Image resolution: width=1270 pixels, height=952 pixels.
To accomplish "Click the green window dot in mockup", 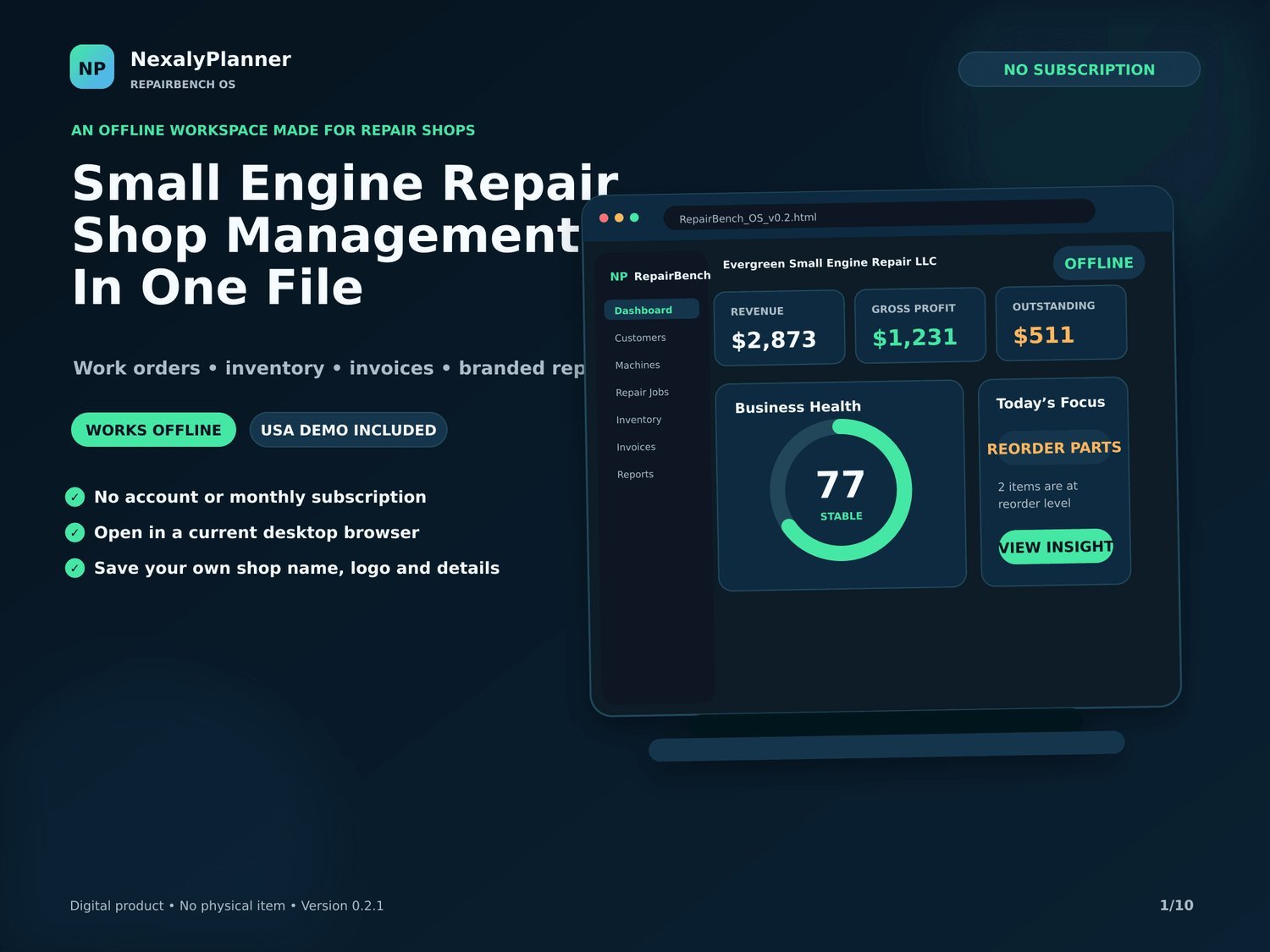I will (x=634, y=217).
